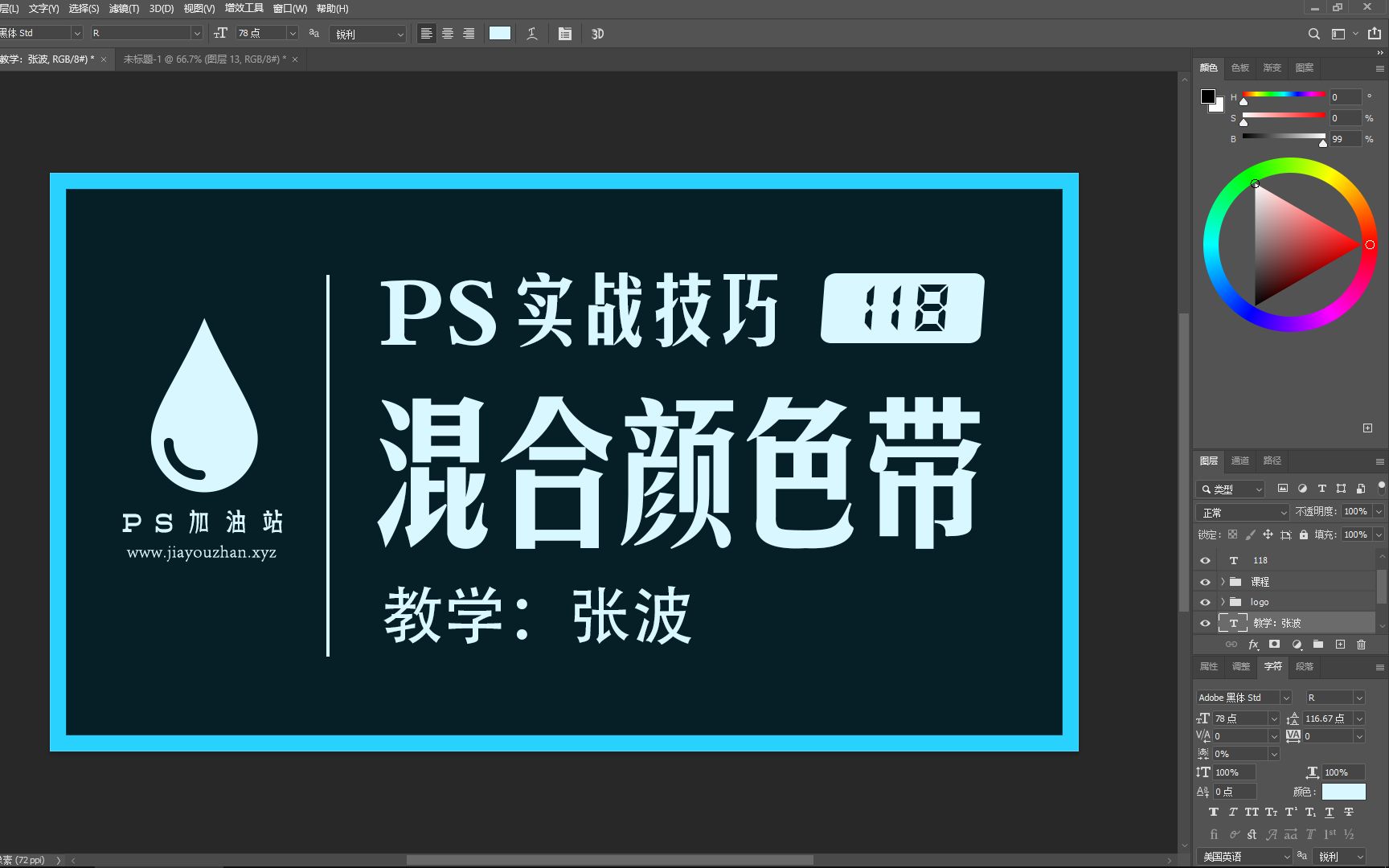Open the 文字(Y) menu
The height and width of the screenshot is (868, 1389).
coord(44,8)
